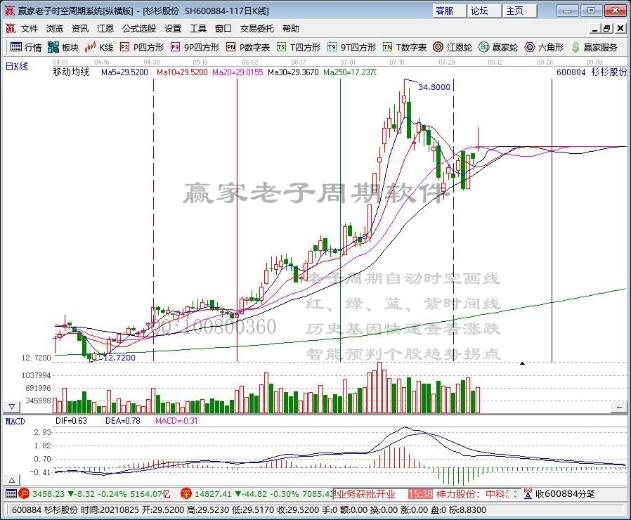Image resolution: width=631 pixels, height=520 pixels.
Task: Click the DEA=0.78 readout
Action: 123,421
